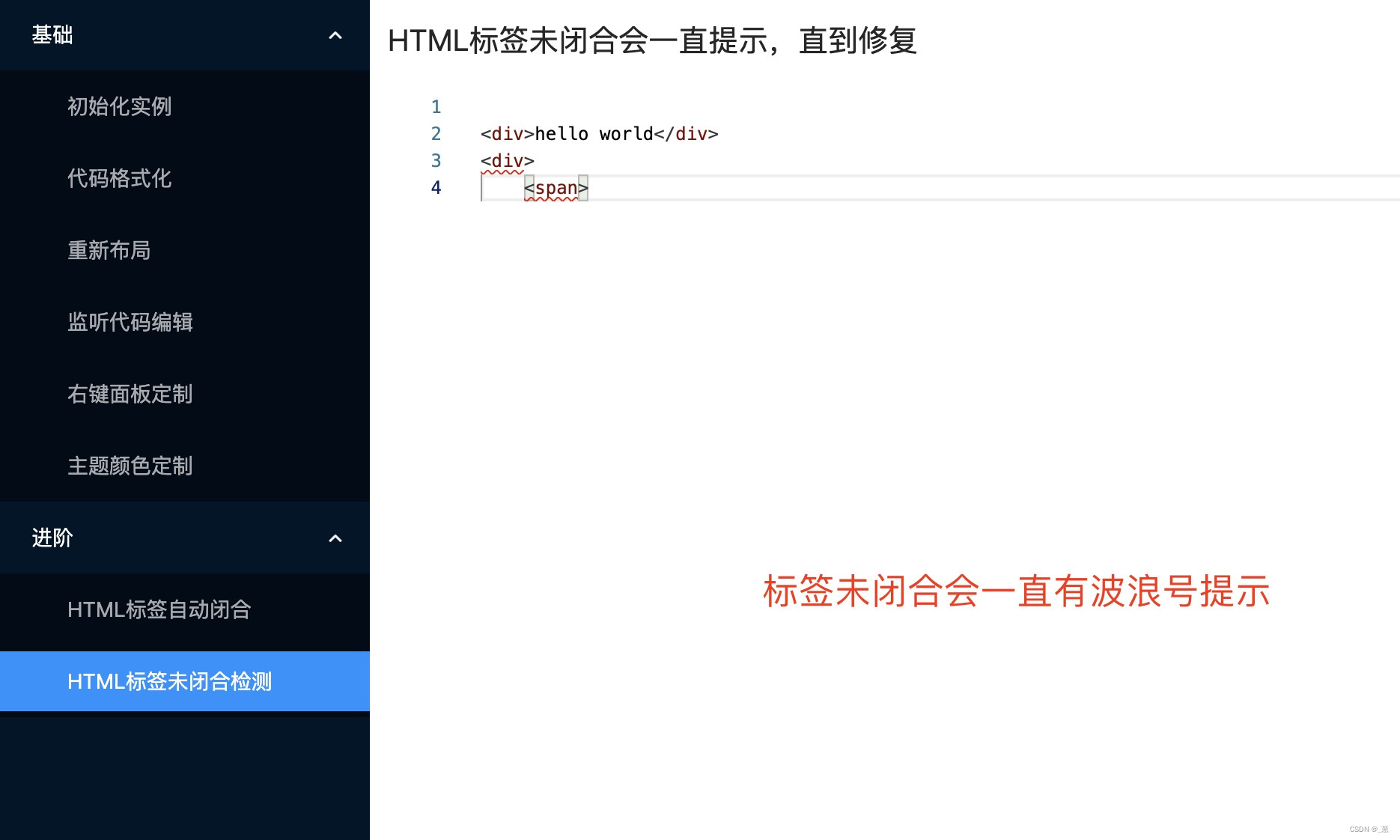Click the page heading HTML标签未闭合会一直提示
Screen dimensions: 1400x840
click(x=652, y=40)
